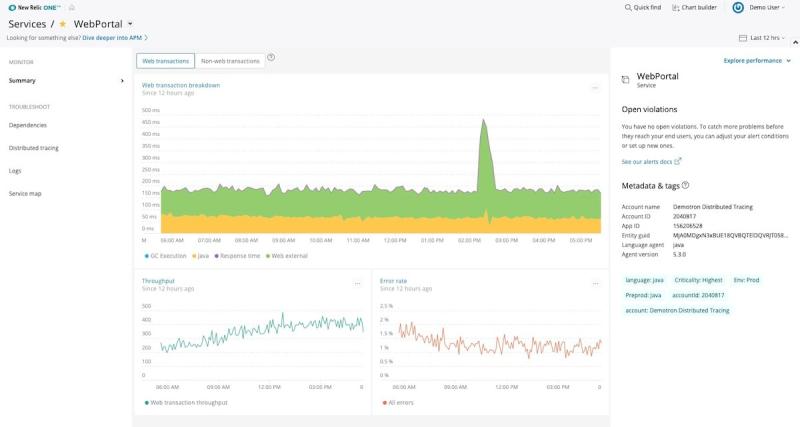Click the calendar icon next to time range
Image resolution: width=800 pixels, height=427 pixels.
pos(743,38)
